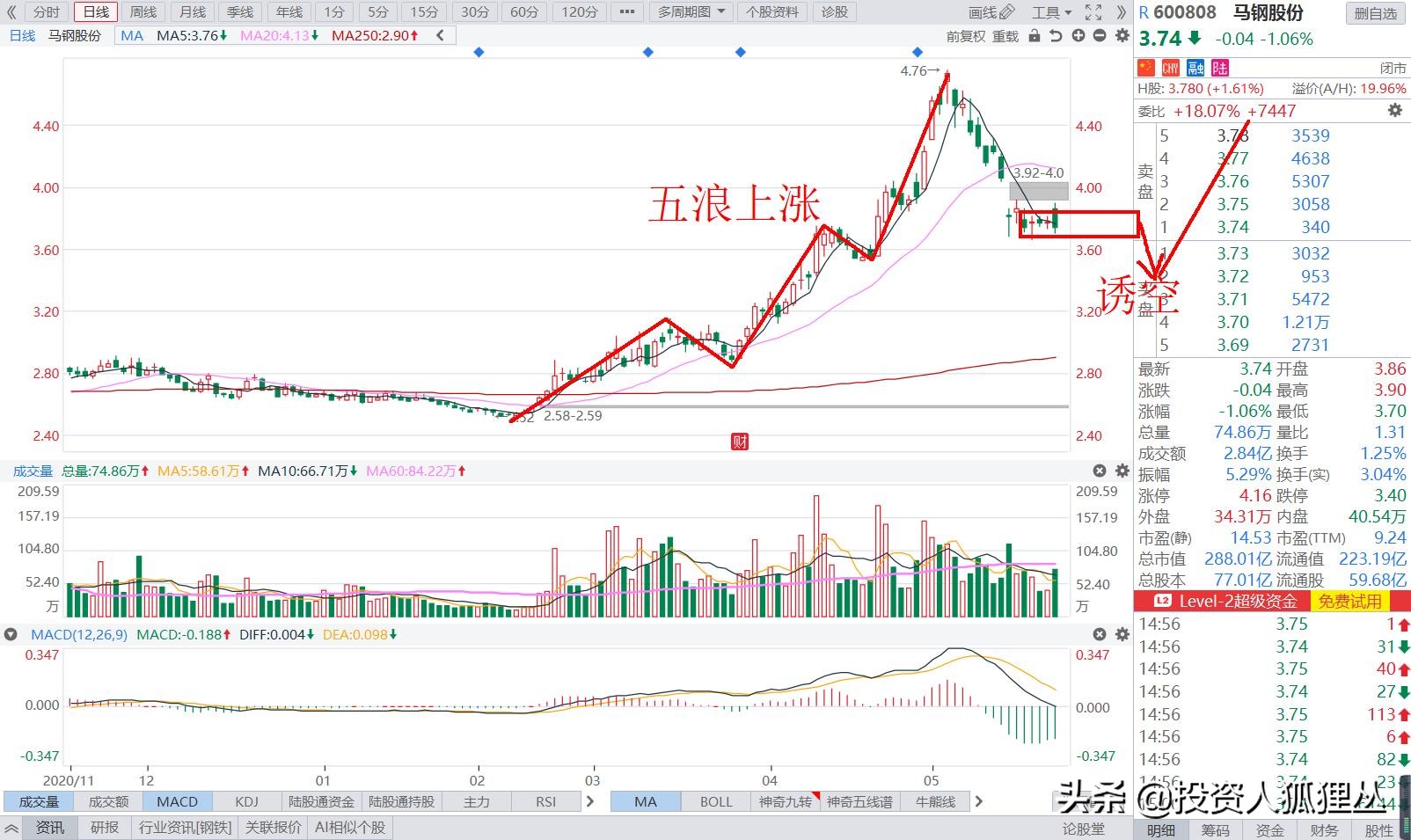The height and width of the screenshot is (840, 1411).
Task: Open K-line chart settings gear
Action: (x=1122, y=36)
